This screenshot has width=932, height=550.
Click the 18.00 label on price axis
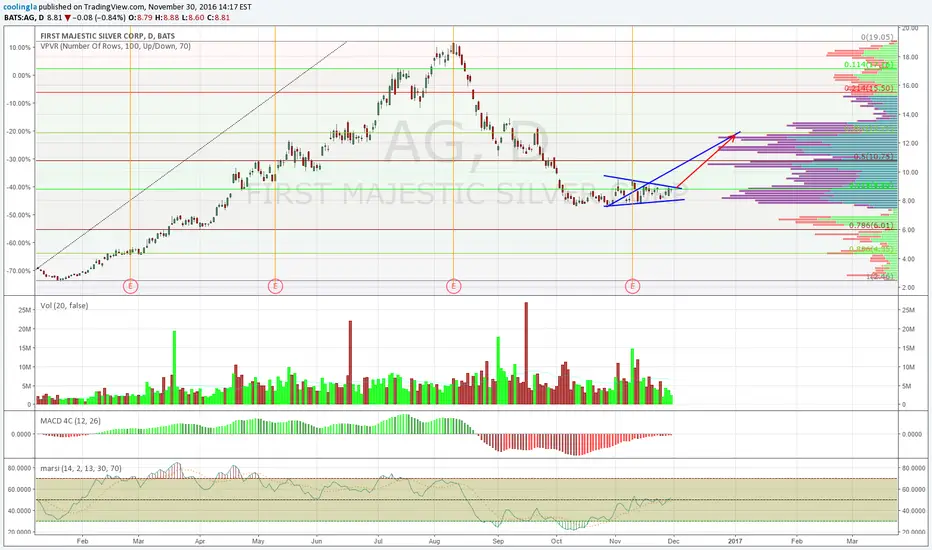tap(910, 57)
